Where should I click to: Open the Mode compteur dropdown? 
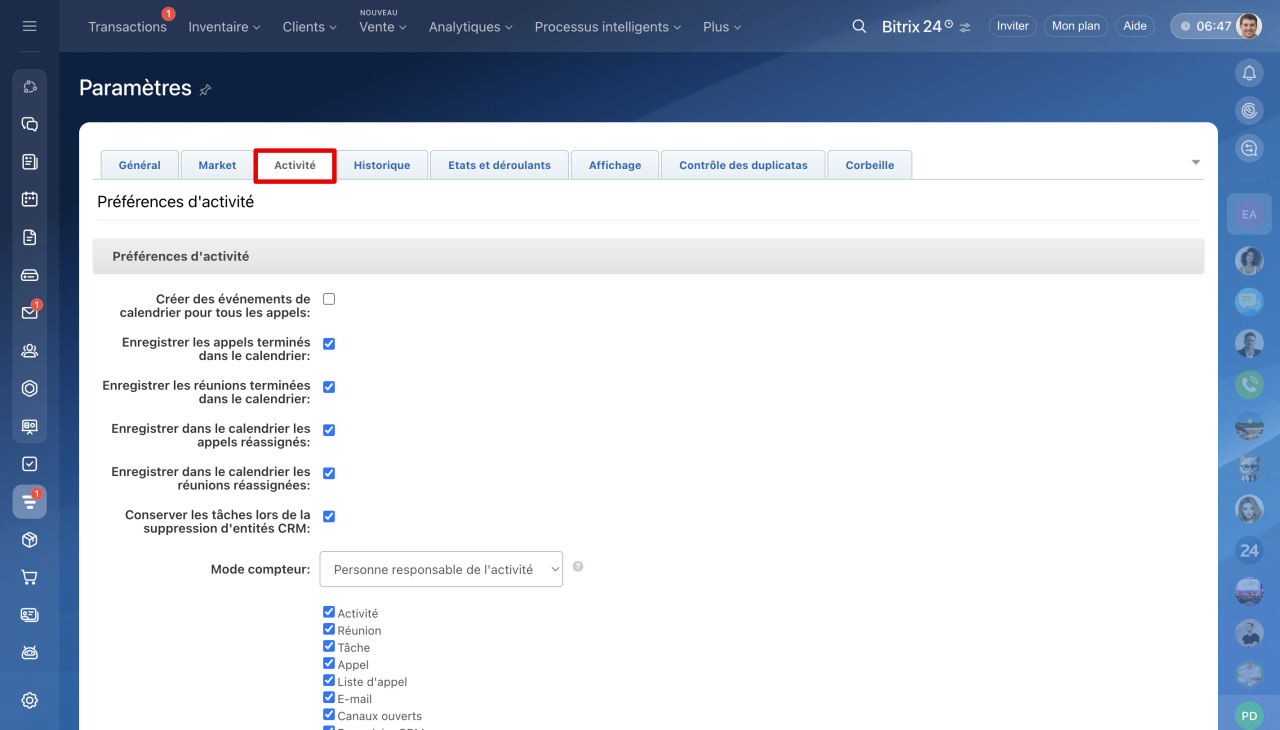pos(441,569)
